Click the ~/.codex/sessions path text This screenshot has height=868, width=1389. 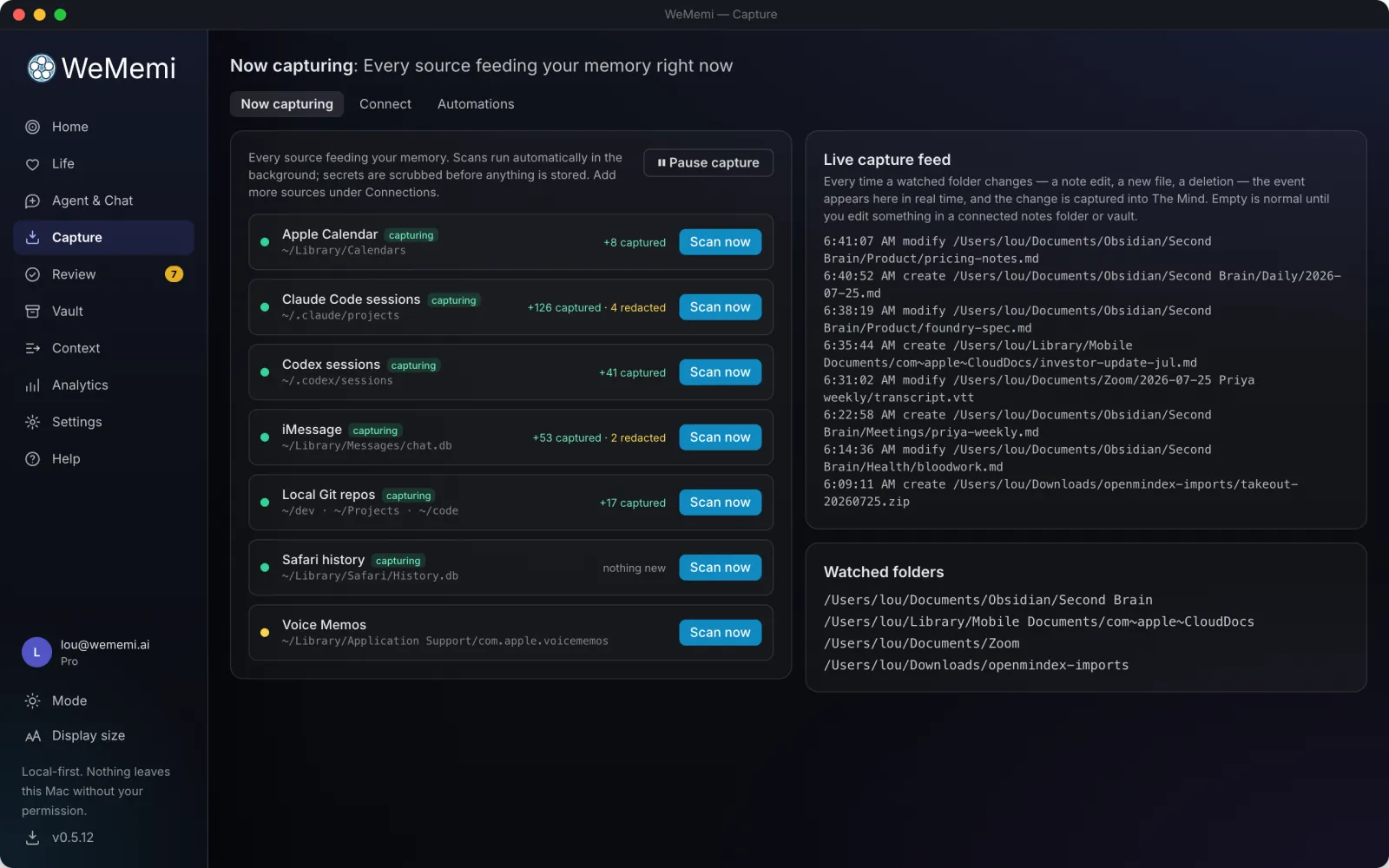(337, 381)
